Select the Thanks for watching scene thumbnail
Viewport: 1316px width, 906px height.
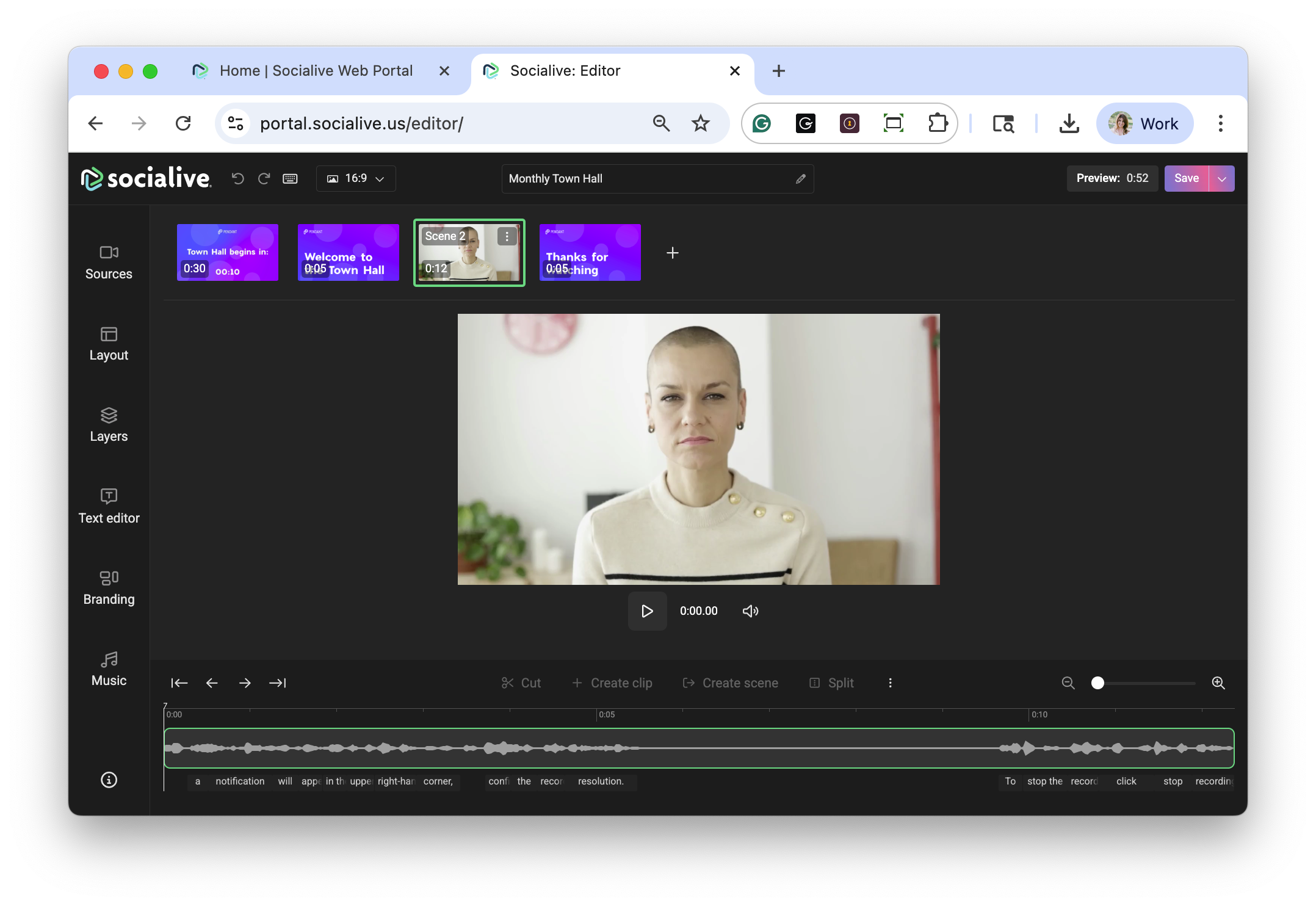[x=590, y=252]
